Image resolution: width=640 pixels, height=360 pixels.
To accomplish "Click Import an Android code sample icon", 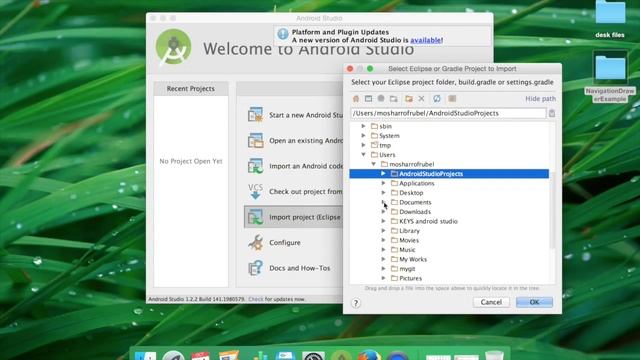I will point(256,166).
